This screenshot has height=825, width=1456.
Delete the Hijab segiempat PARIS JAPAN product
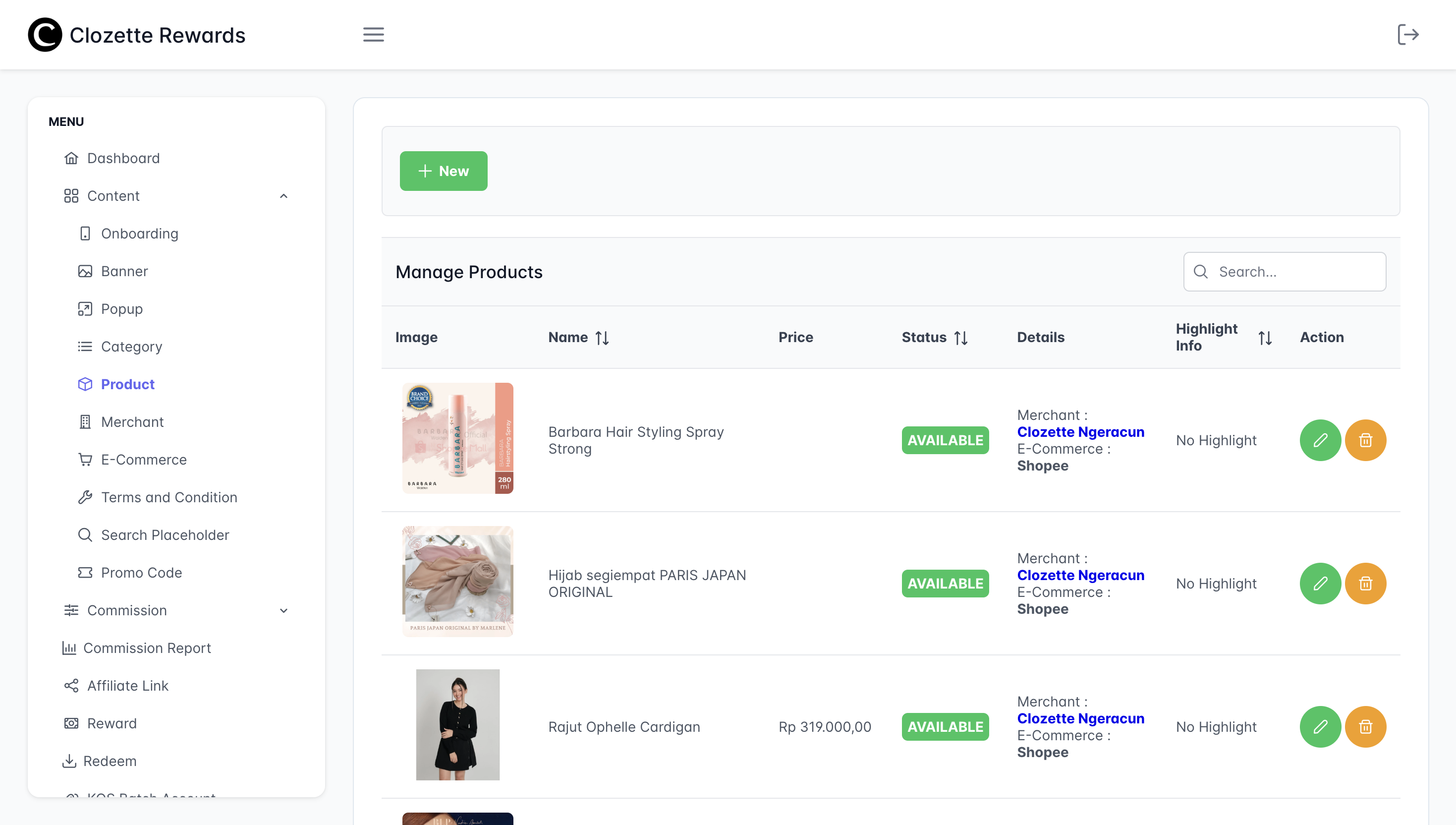point(1365,584)
